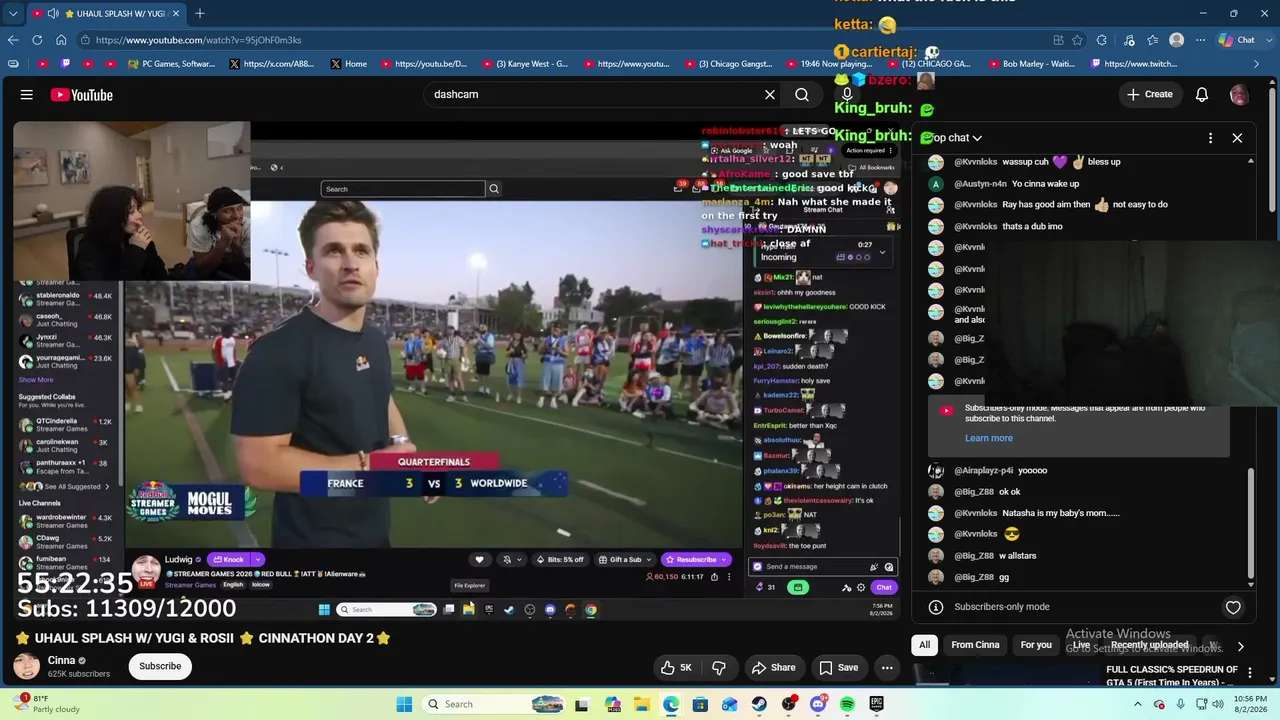Mute the UHAUL SPLASH tab audio
1280x720 pixels.
(53, 14)
